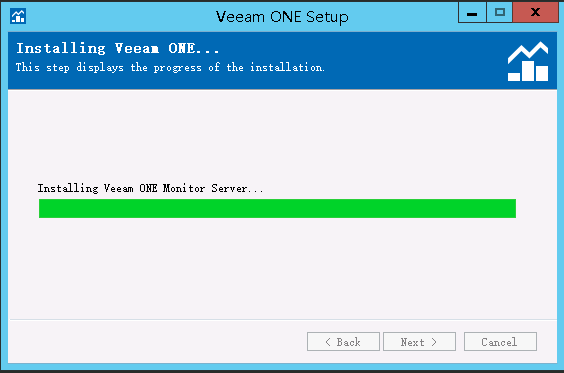This screenshot has width=564, height=373.
Task: Click the right chevron on the Next button
Action: pos(434,342)
